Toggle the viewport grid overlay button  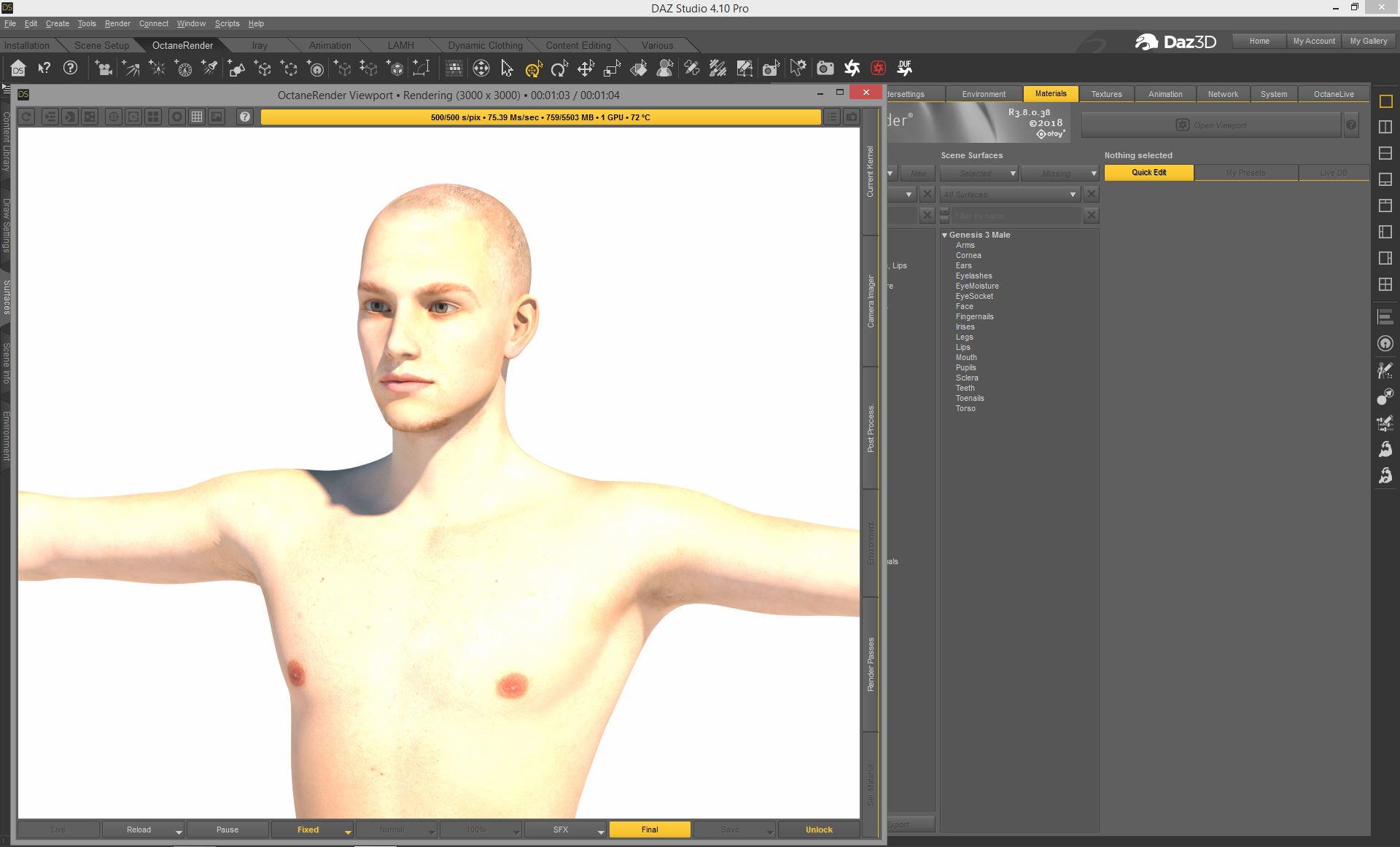[197, 117]
